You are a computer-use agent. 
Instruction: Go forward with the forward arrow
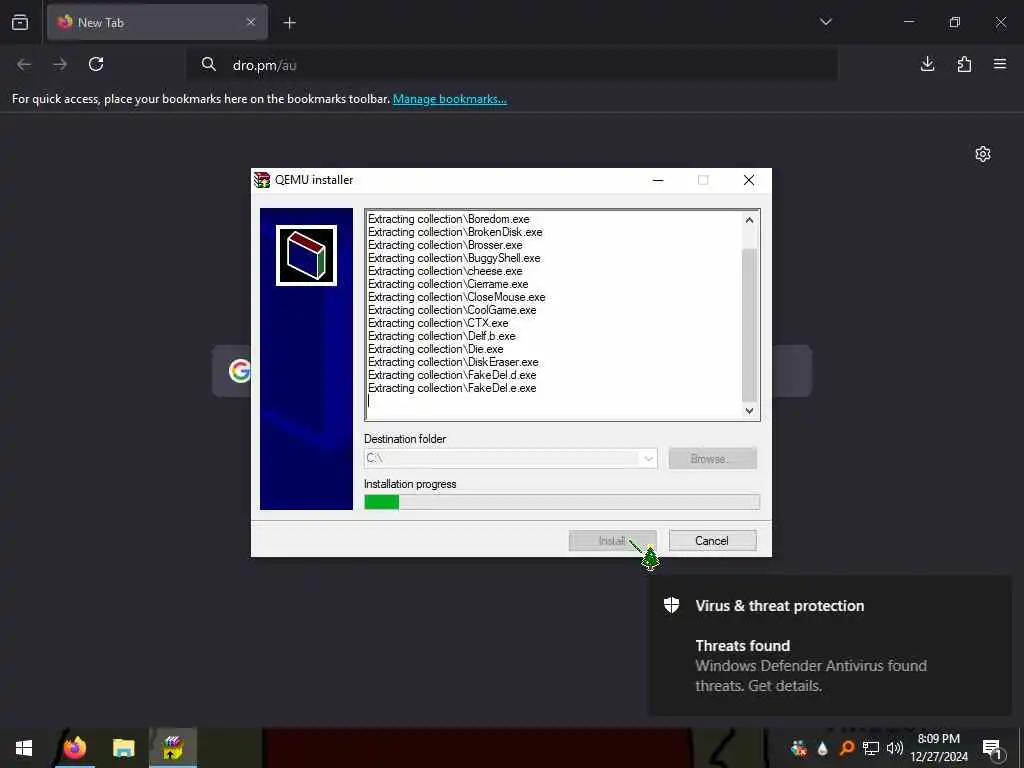[60, 64]
